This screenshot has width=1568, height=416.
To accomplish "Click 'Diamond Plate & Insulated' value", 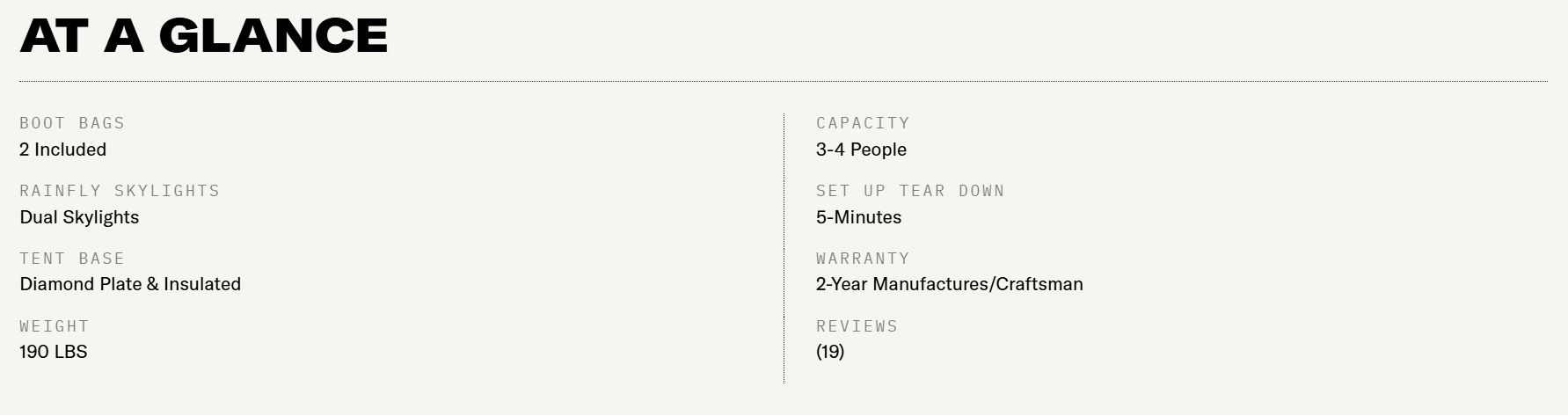I will coord(130,284).
